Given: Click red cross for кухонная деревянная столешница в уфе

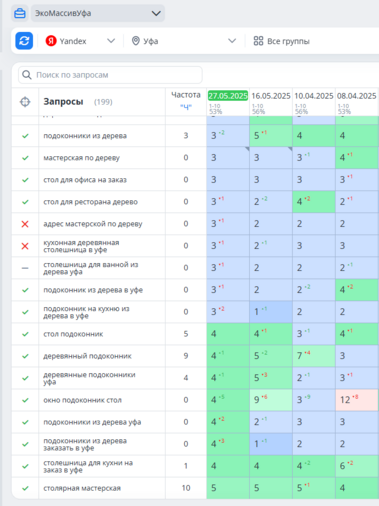Looking at the screenshot, I should [25, 246].
